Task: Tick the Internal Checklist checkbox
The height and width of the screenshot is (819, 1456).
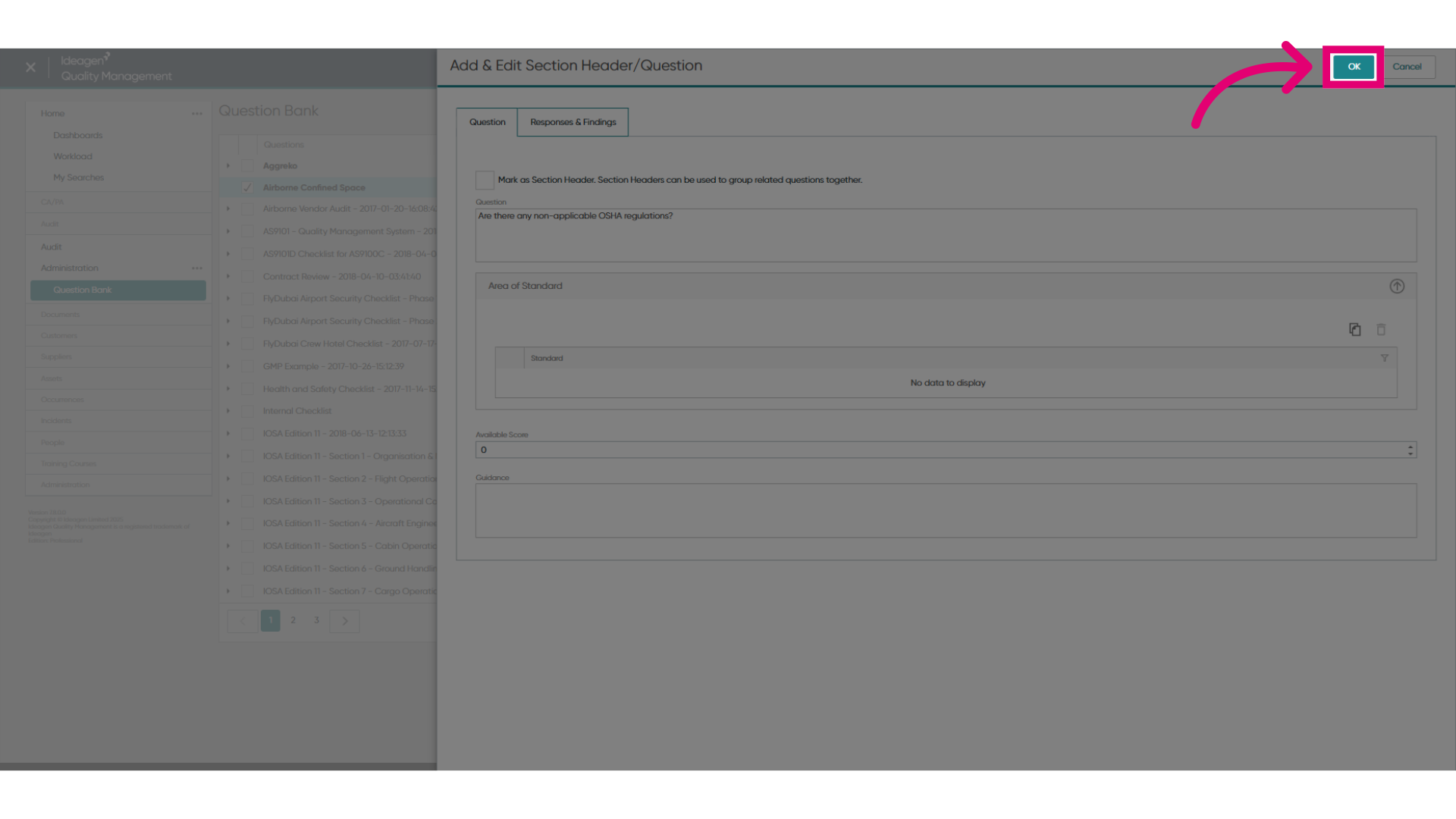Action: pyautogui.click(x=247, y=411)
